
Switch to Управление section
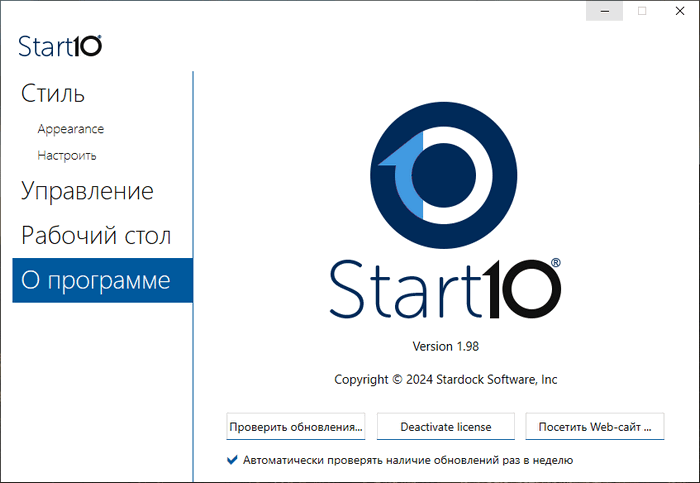tap(87, 191)
